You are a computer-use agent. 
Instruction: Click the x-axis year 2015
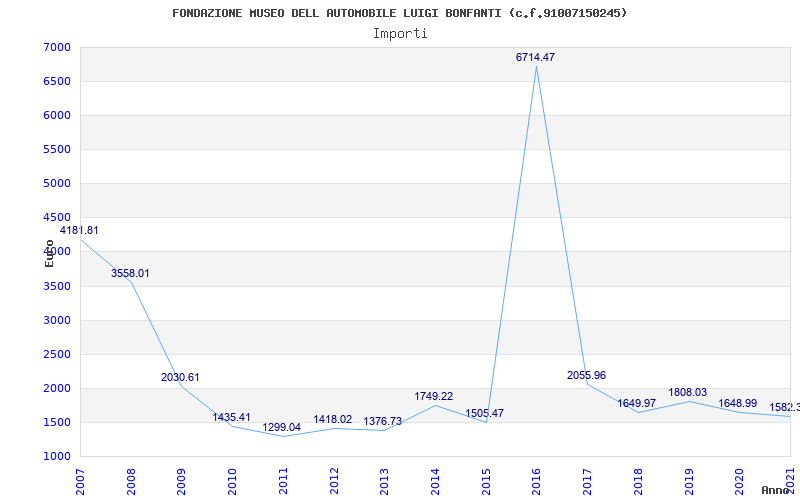pyautogui.click(x=486, y=482)
